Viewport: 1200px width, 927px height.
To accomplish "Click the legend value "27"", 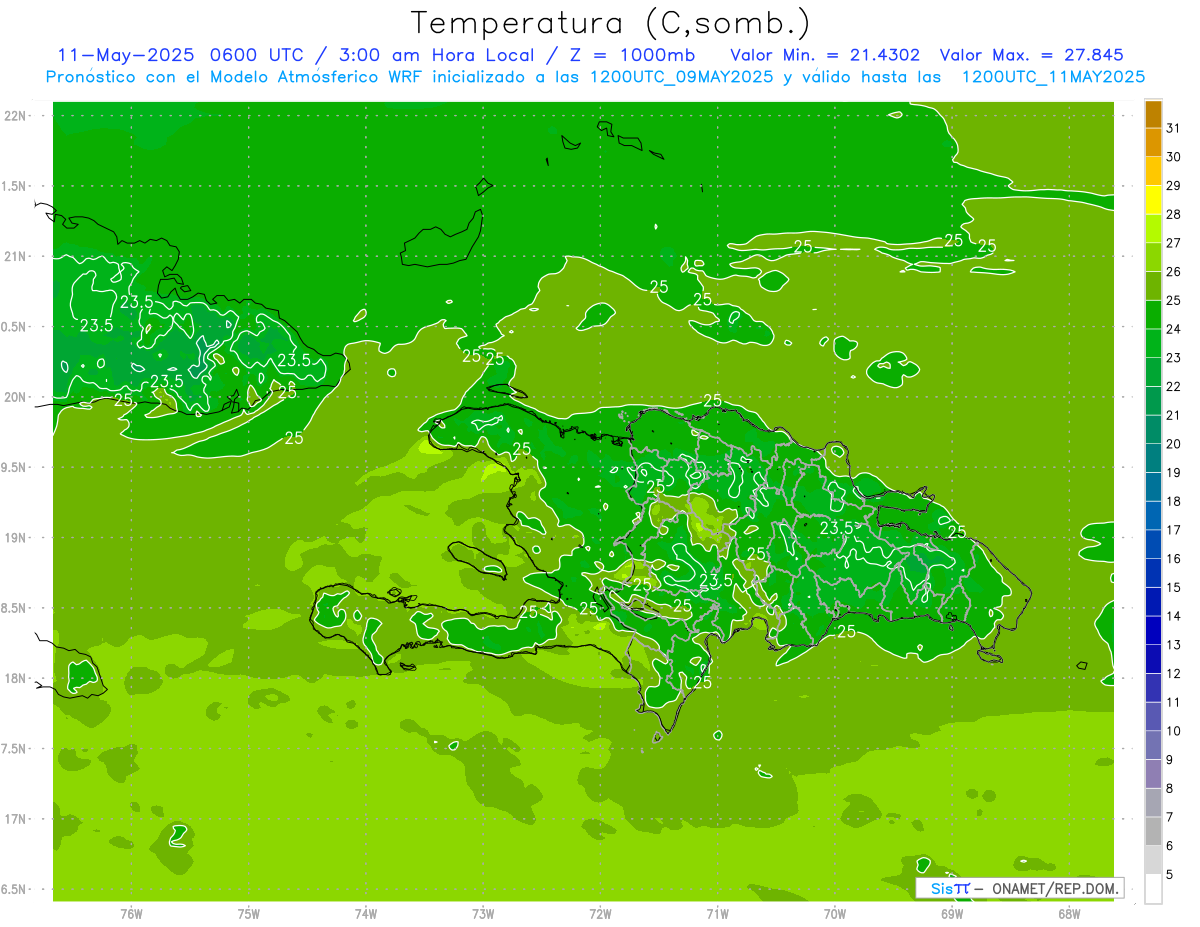I will 1173,243.
